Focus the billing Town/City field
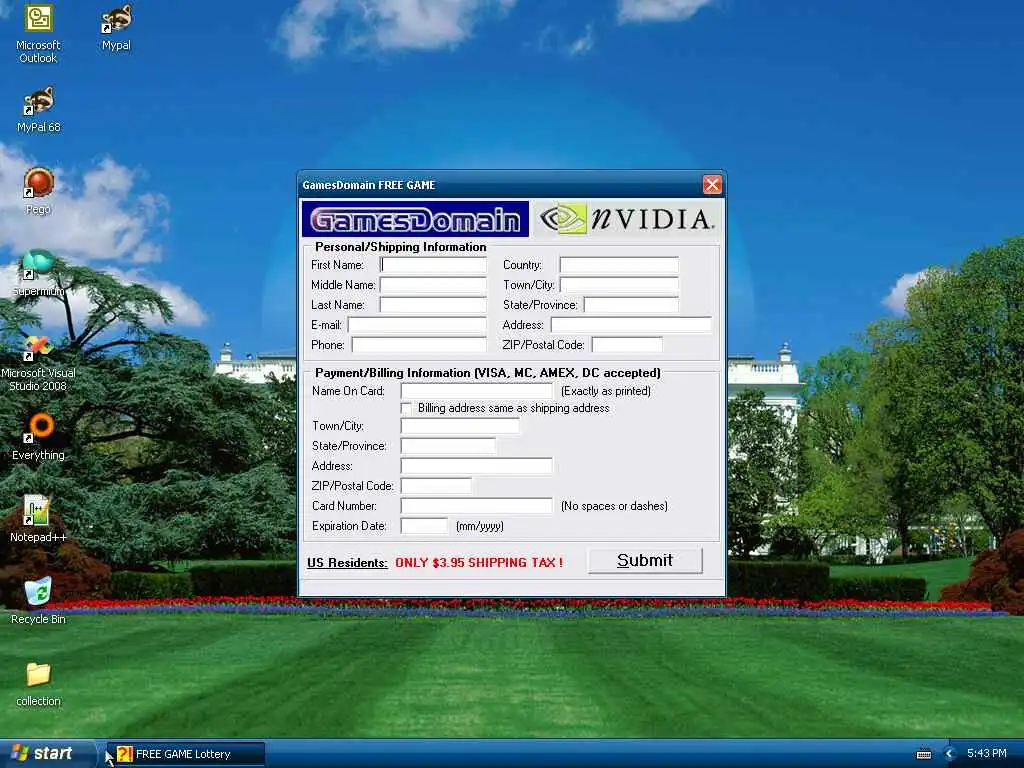1024x768 pixels. coord(460,426)
